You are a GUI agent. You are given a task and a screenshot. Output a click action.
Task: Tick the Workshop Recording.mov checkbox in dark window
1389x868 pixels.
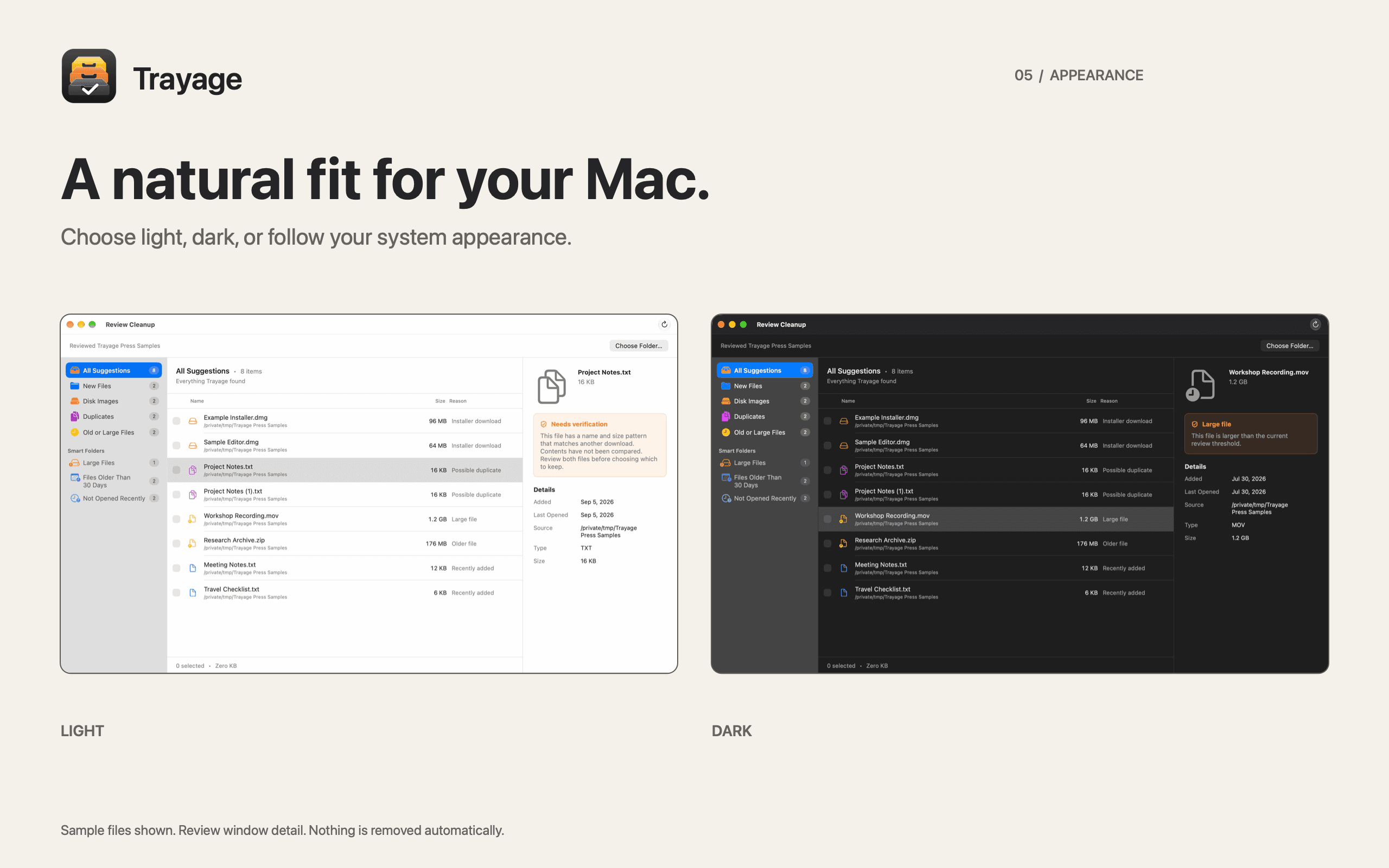(827, 519)
